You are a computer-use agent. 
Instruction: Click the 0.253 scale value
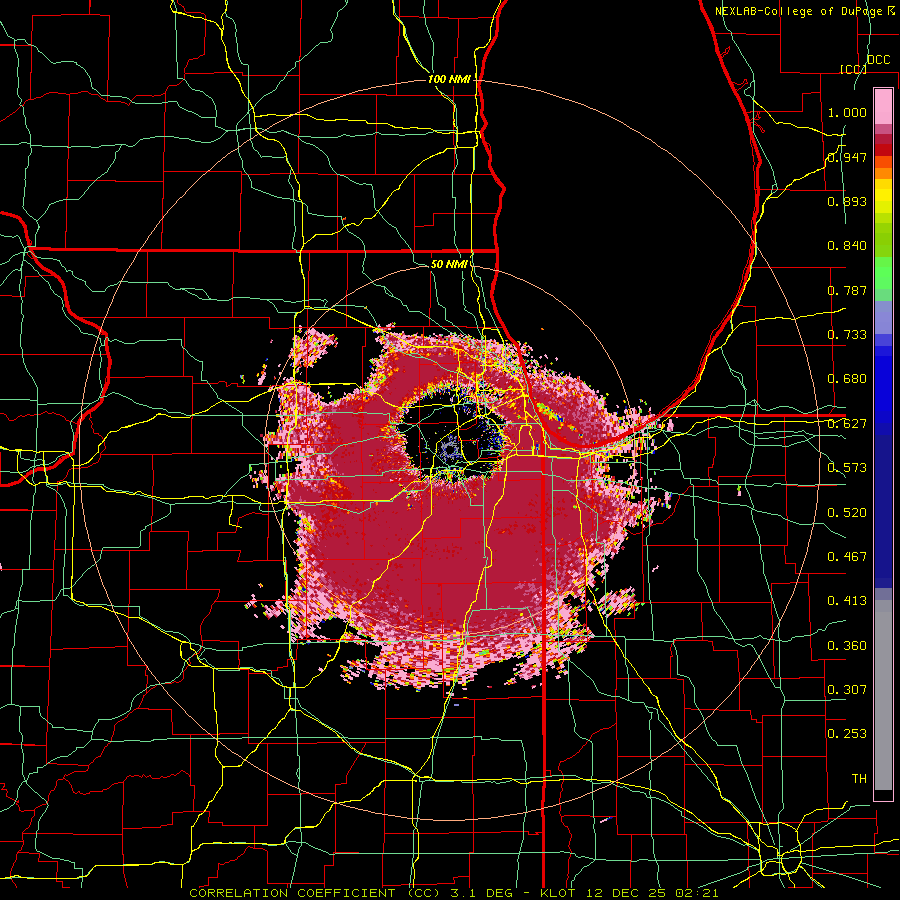pyautogui.click(x=847, y=734)
